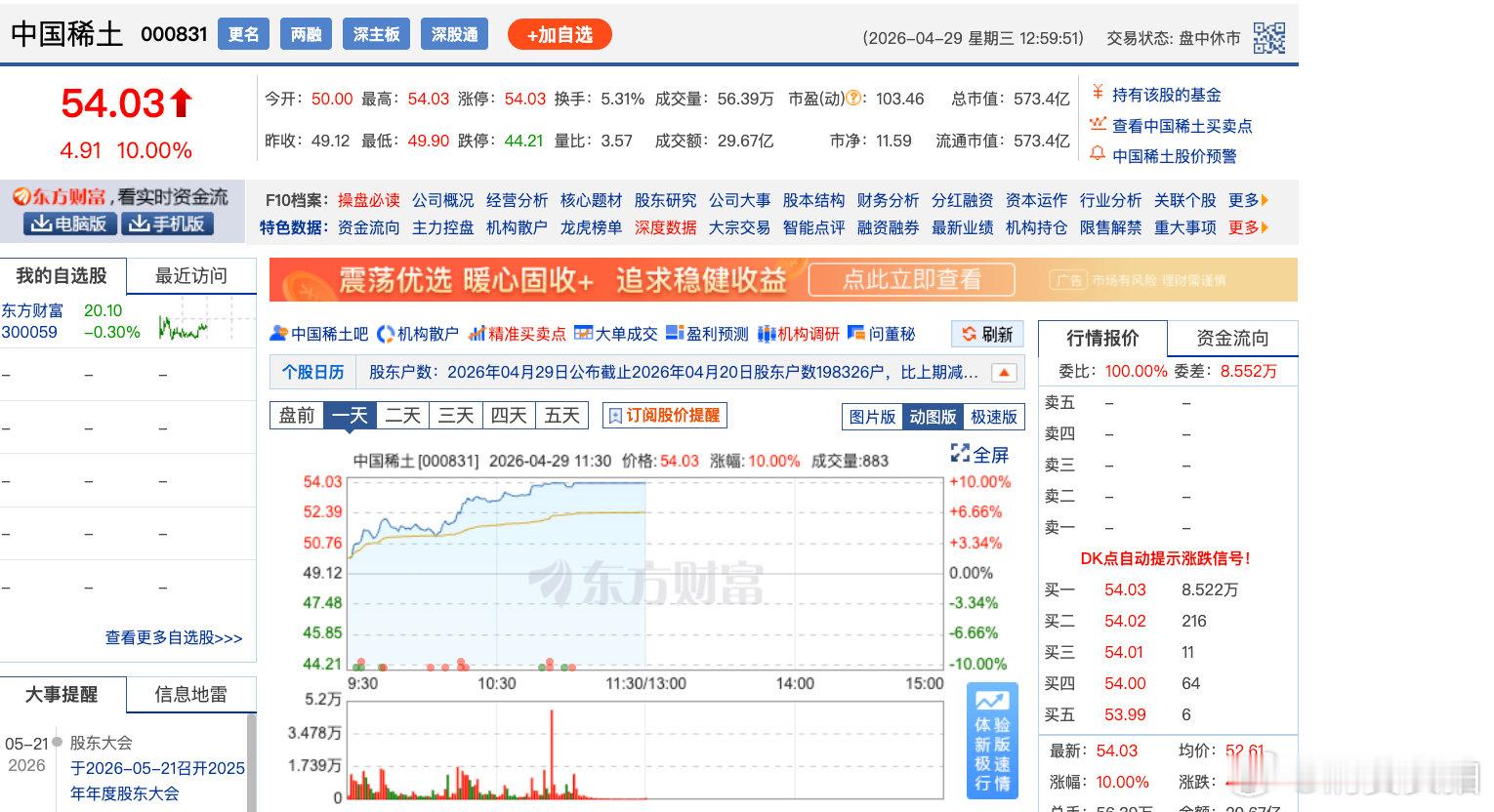1494x812 pixels.
Task: Click 东方财富 logo for fund flow
Action: (x=59, y=196)
